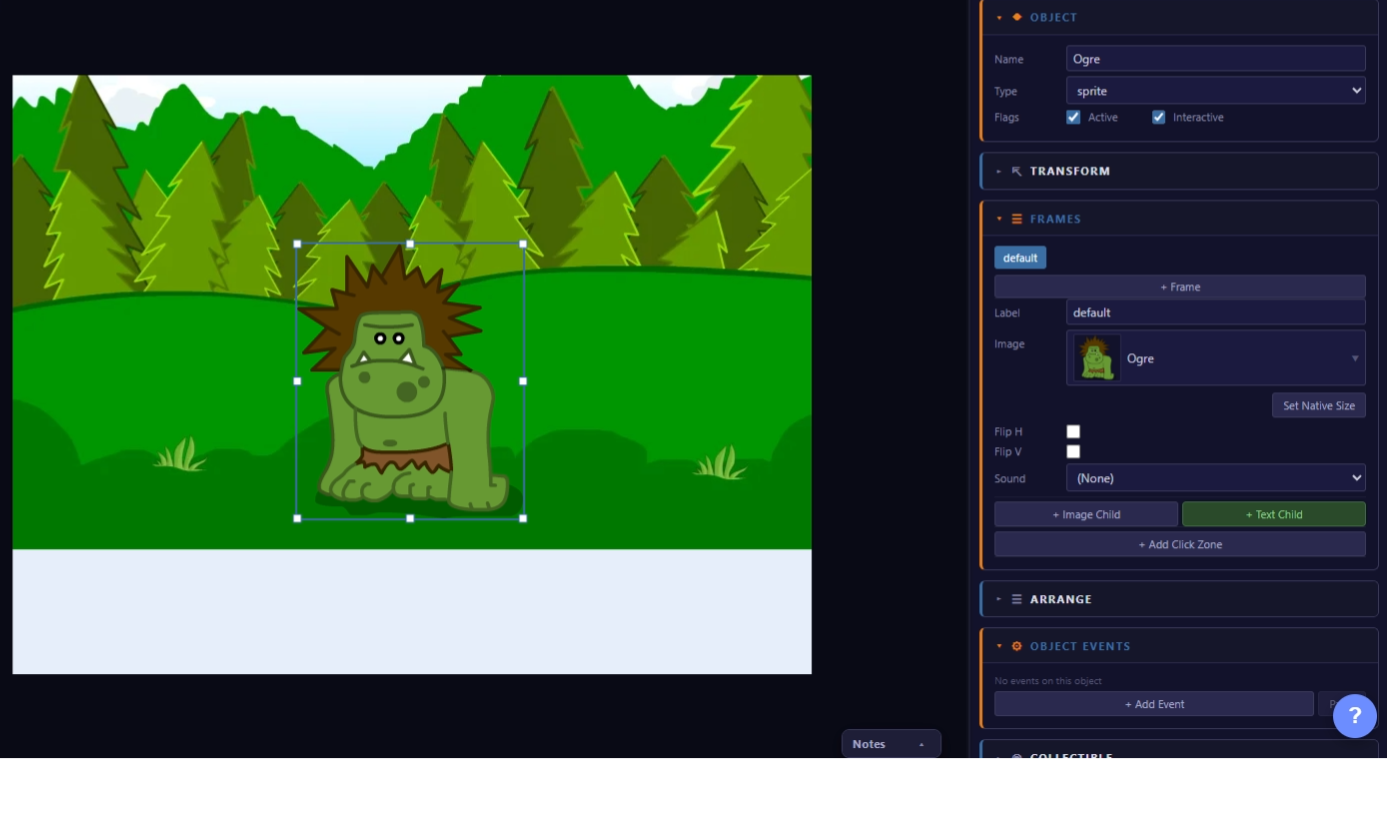
Task: Expand the Notes panel arrow
Action: coord(921,744)
